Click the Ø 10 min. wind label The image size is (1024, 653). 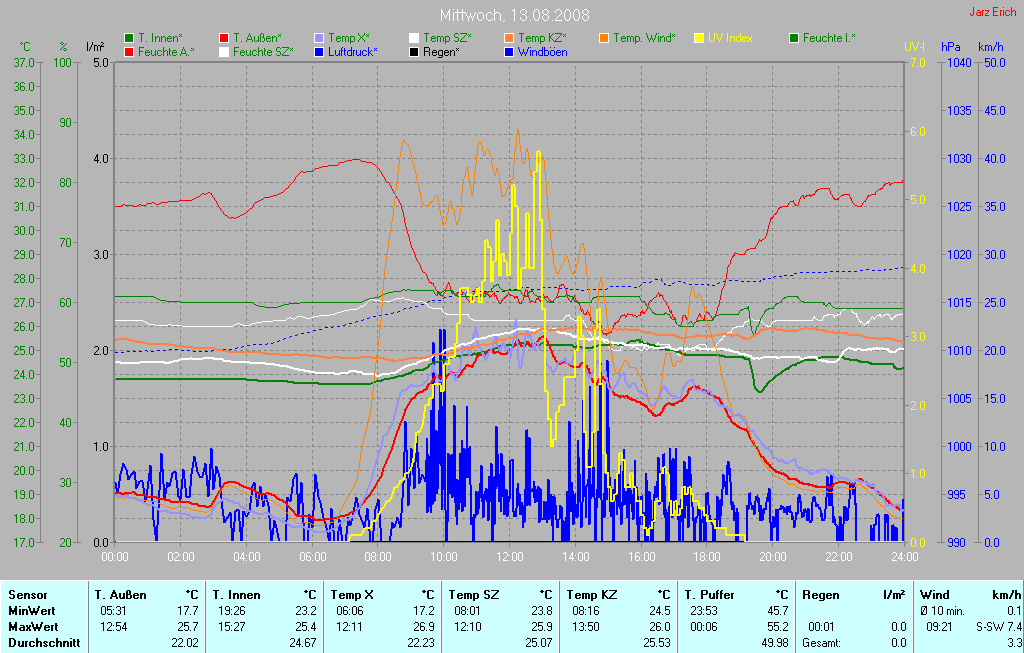tap(944, 611)
